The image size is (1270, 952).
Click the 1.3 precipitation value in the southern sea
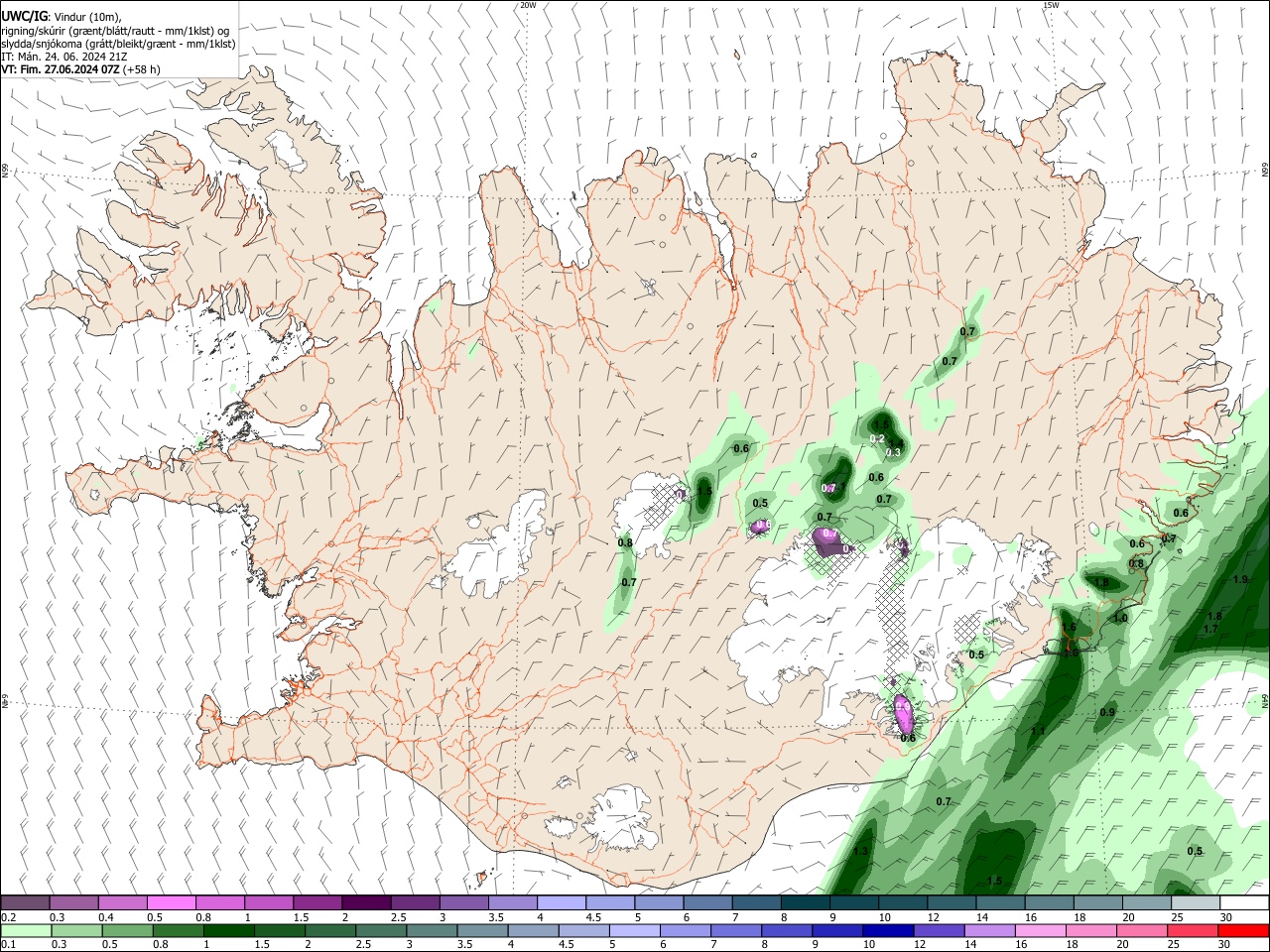tap(860, 851)
